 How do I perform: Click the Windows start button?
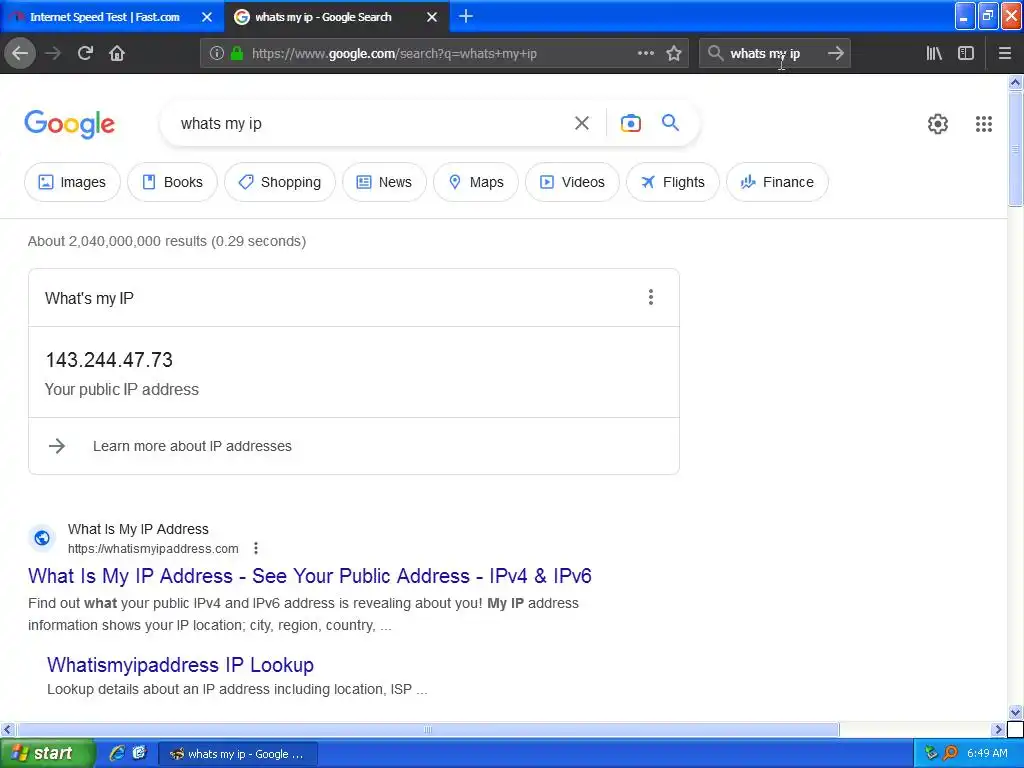(x=47, y=753)
